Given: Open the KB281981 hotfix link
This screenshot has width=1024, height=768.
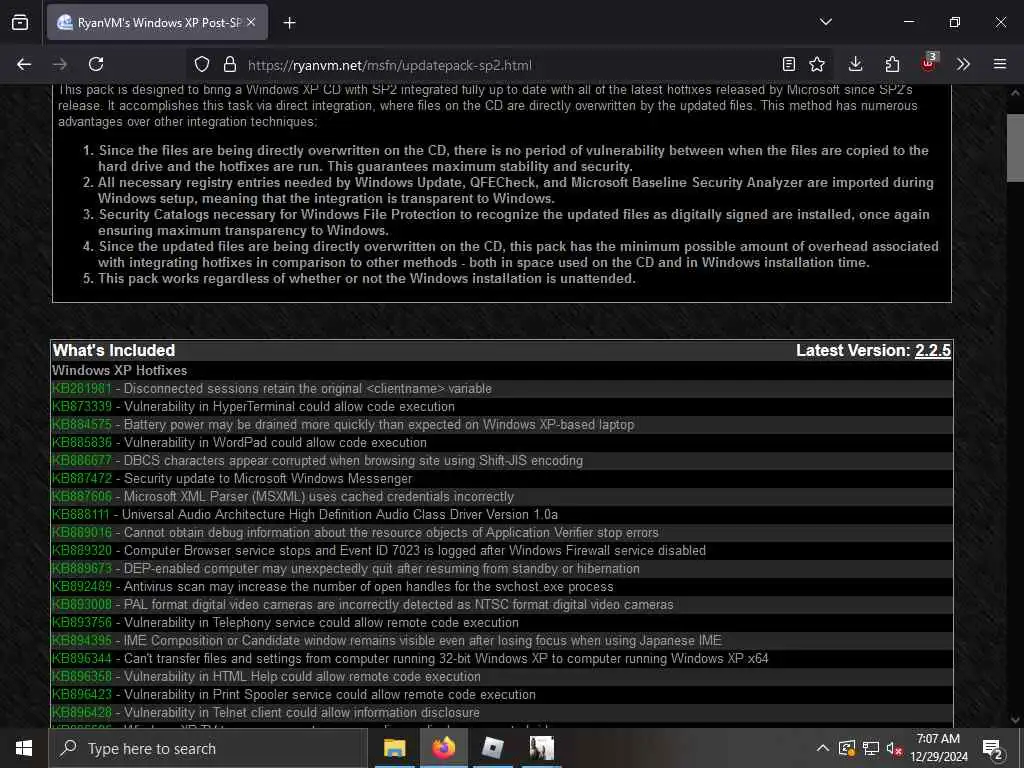Looking at the screenshot, I should point(82,389).
